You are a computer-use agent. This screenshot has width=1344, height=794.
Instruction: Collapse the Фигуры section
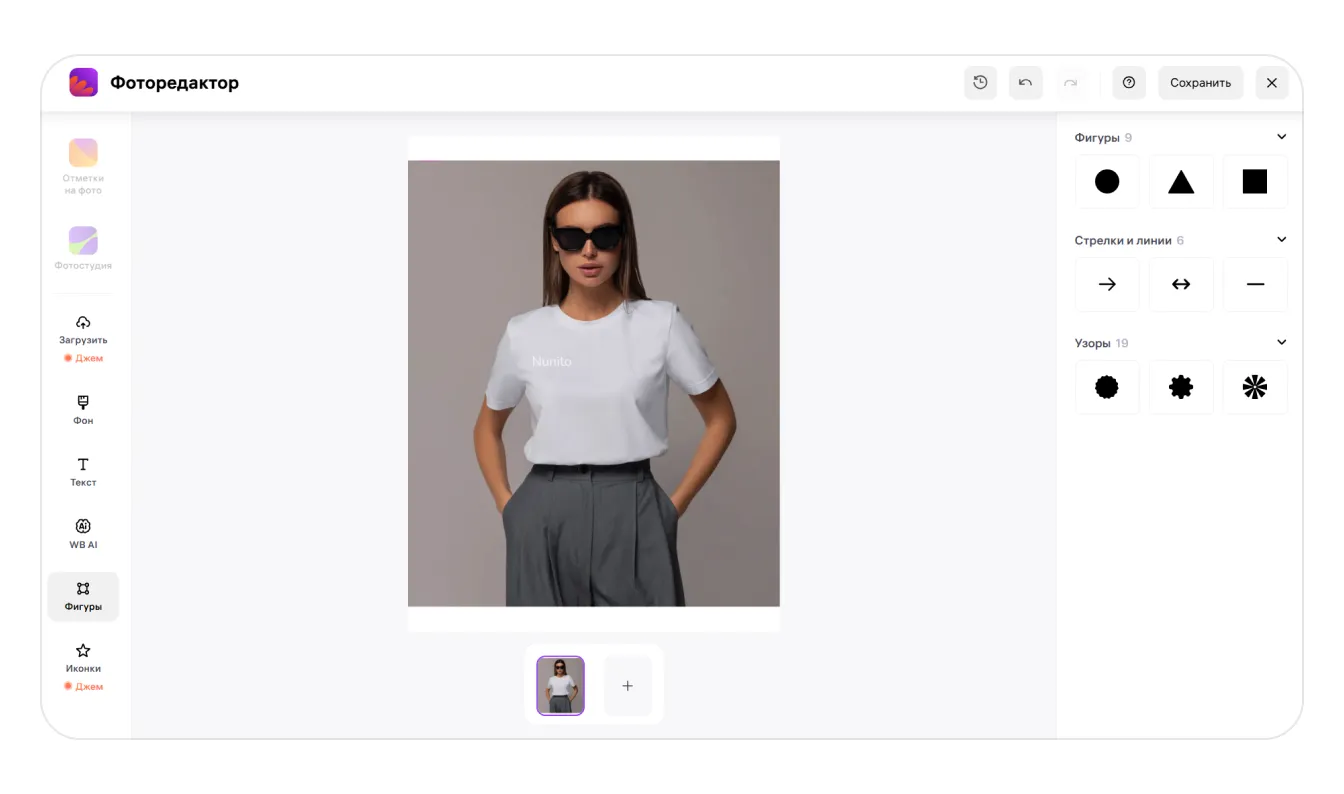pyautogui.click(x=1281, y=137)
